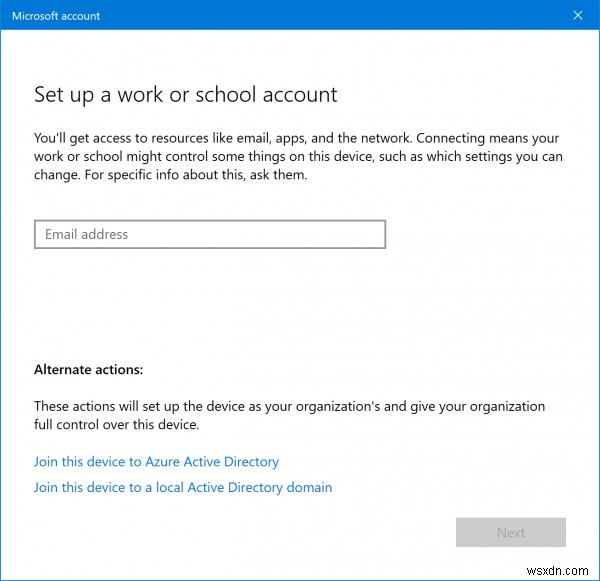The image size is (600, 581).
Task: Close the Microsoft account dialog
Action: pos(577,15)
